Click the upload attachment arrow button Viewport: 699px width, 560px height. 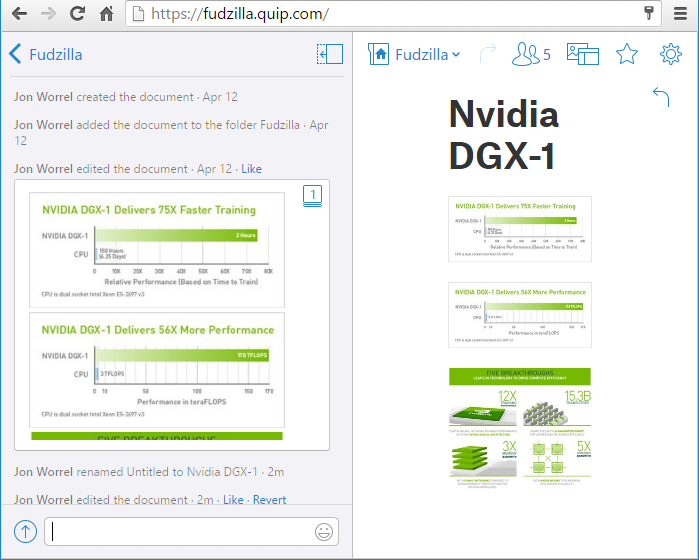click(25, 532)
